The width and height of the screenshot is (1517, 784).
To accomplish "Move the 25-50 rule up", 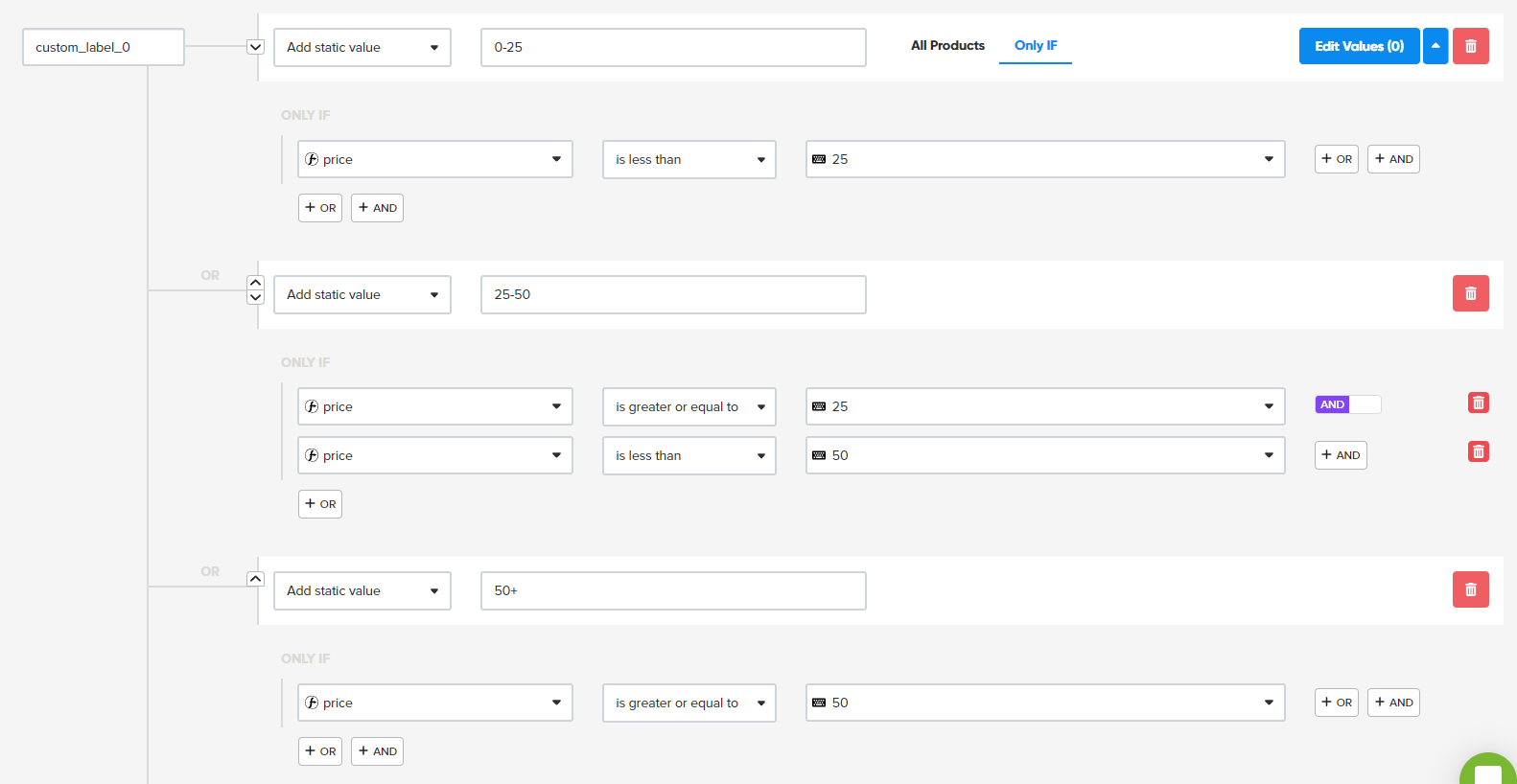I will [255, 283].
